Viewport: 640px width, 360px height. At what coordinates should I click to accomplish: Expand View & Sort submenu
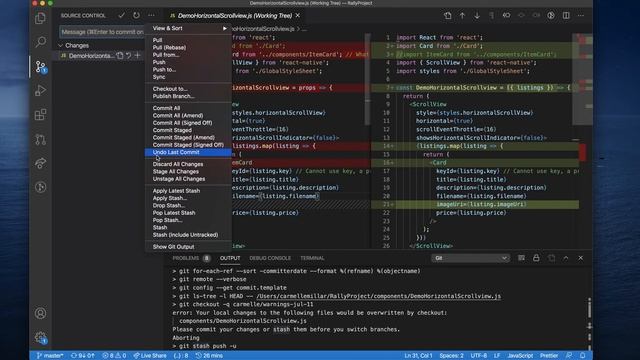[189, 28]
